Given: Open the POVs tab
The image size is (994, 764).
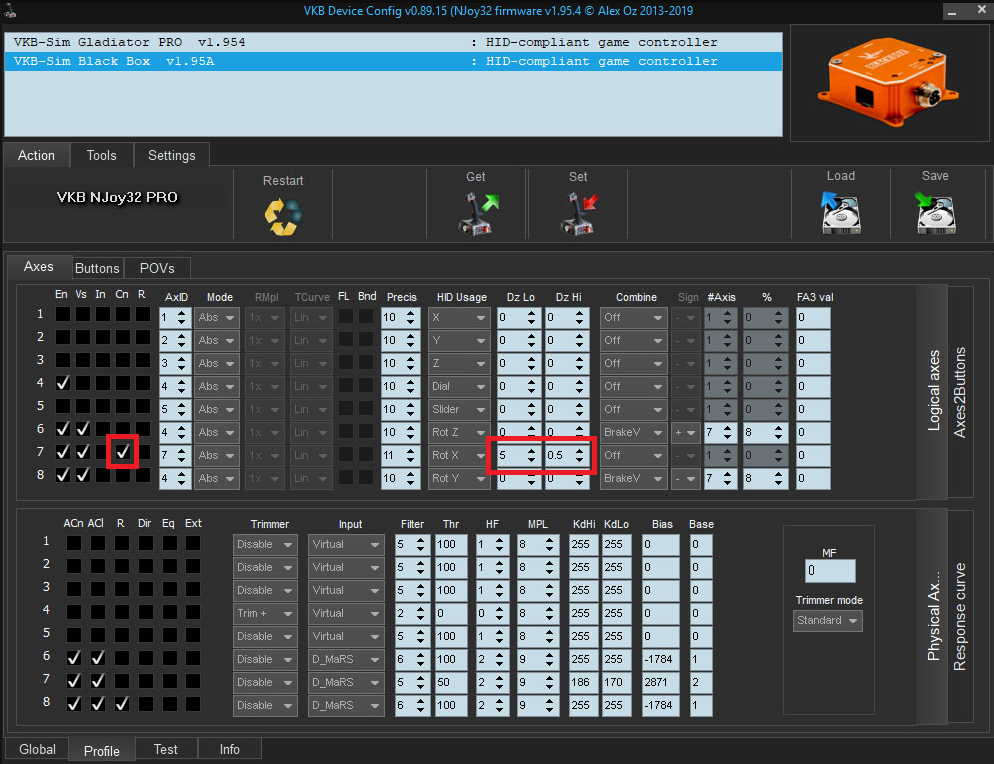Looking at the screenshot, I should (x=157, y=268).
